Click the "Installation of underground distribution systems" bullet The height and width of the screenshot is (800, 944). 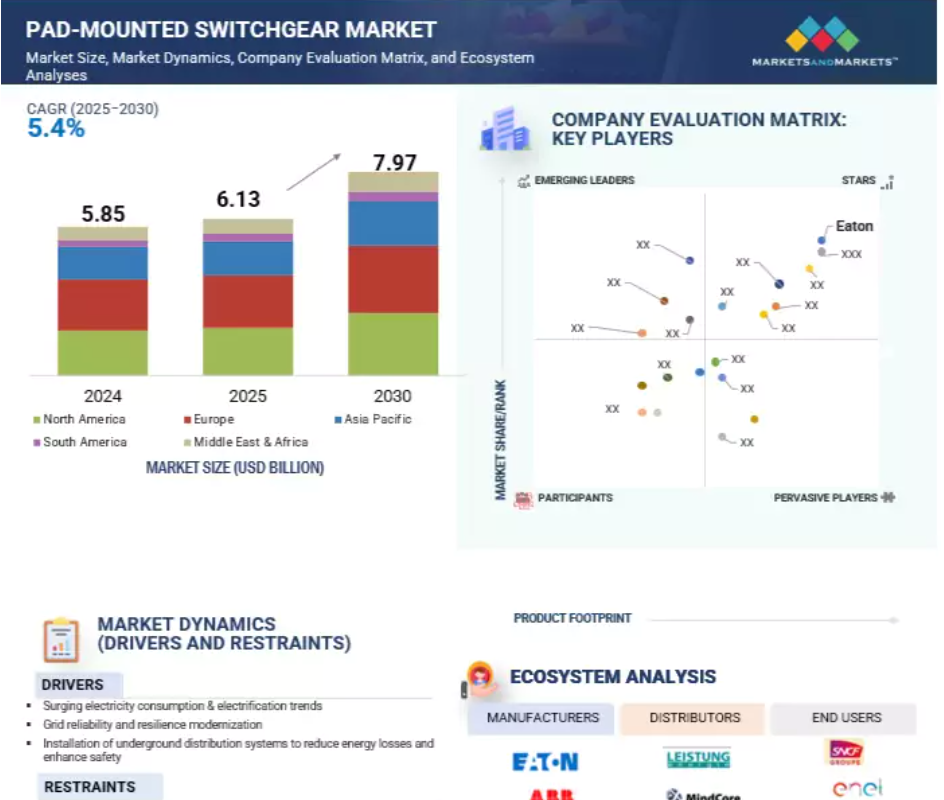point(238,750)
